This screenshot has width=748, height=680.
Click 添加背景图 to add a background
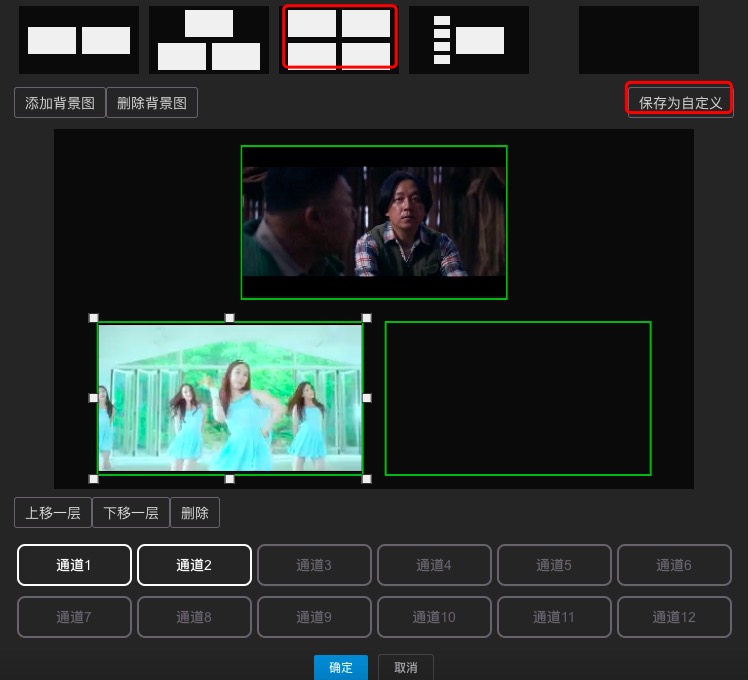(x=60, y=103)
